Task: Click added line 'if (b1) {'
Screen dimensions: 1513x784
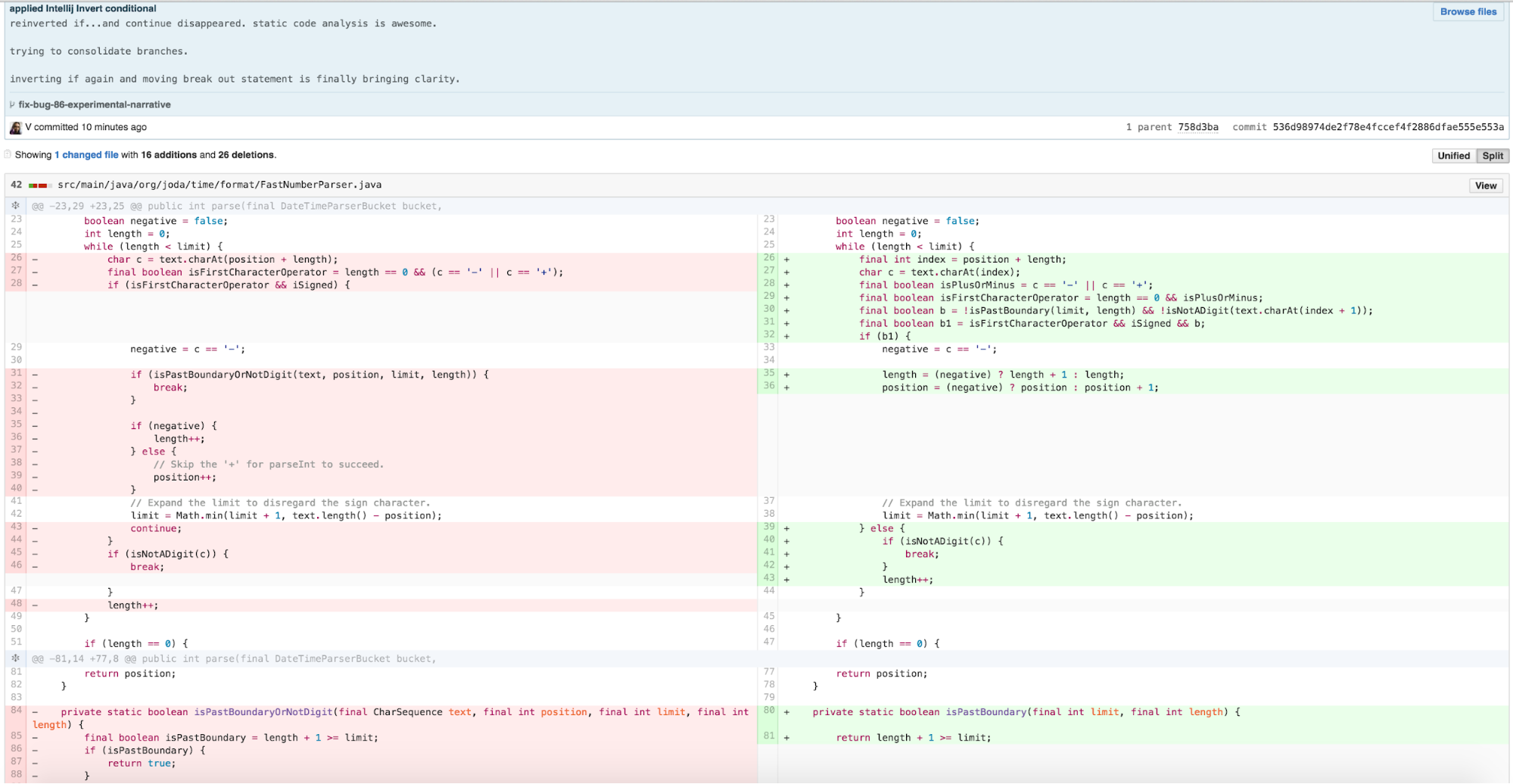Action: coord(885,336)
